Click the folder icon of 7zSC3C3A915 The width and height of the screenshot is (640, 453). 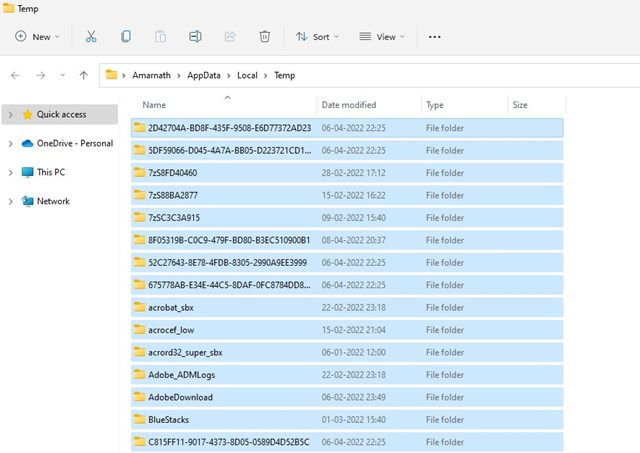point(140,217)
